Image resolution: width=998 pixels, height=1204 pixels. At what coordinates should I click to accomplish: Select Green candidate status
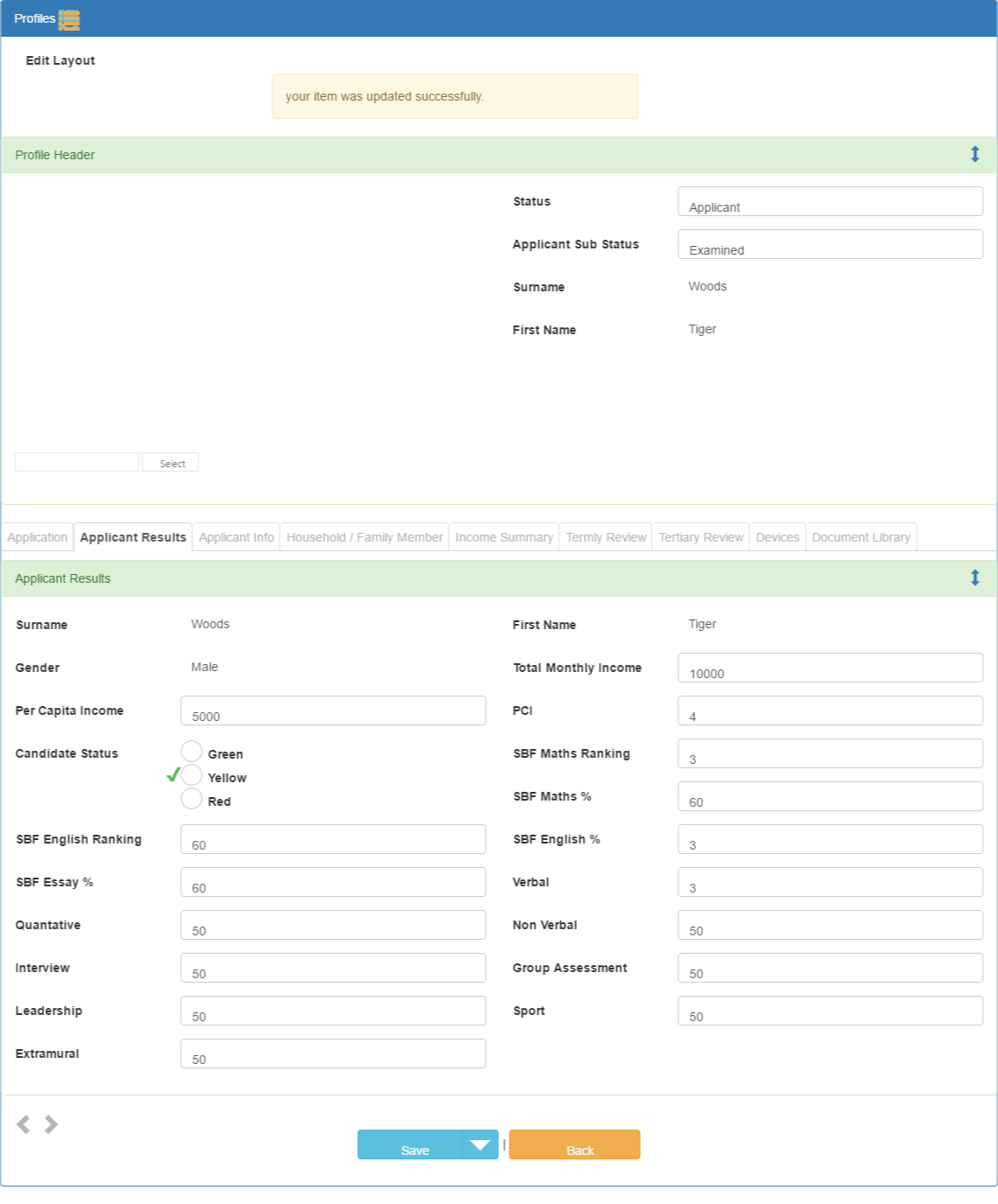192,752
